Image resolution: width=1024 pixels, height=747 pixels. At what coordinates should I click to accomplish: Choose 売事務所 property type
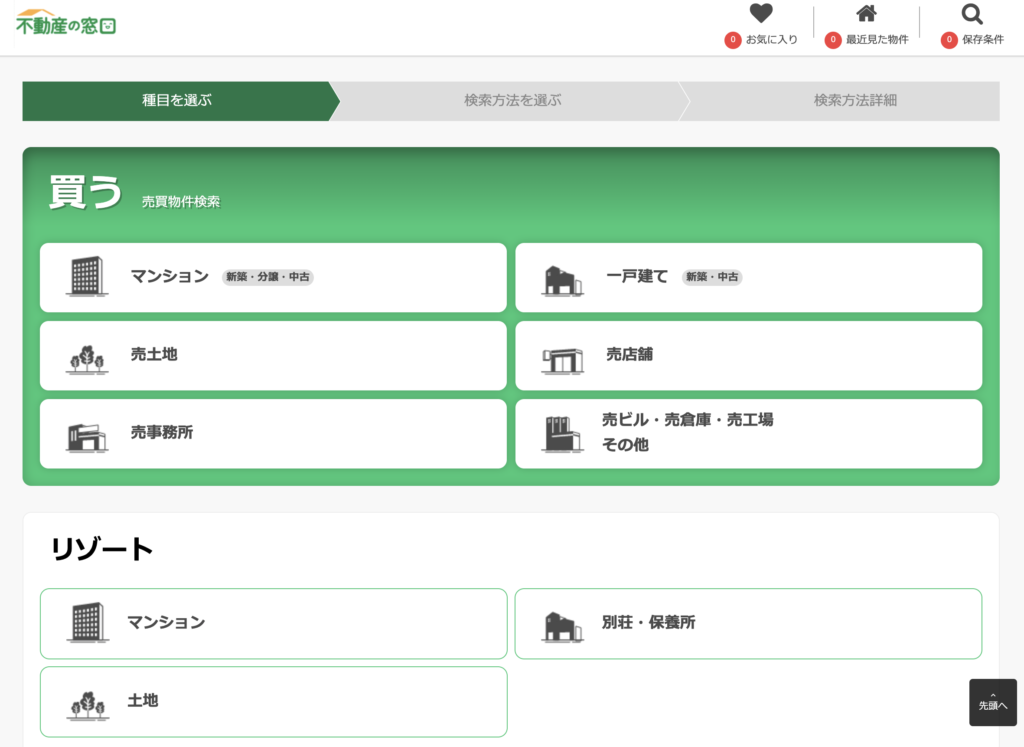273,434
